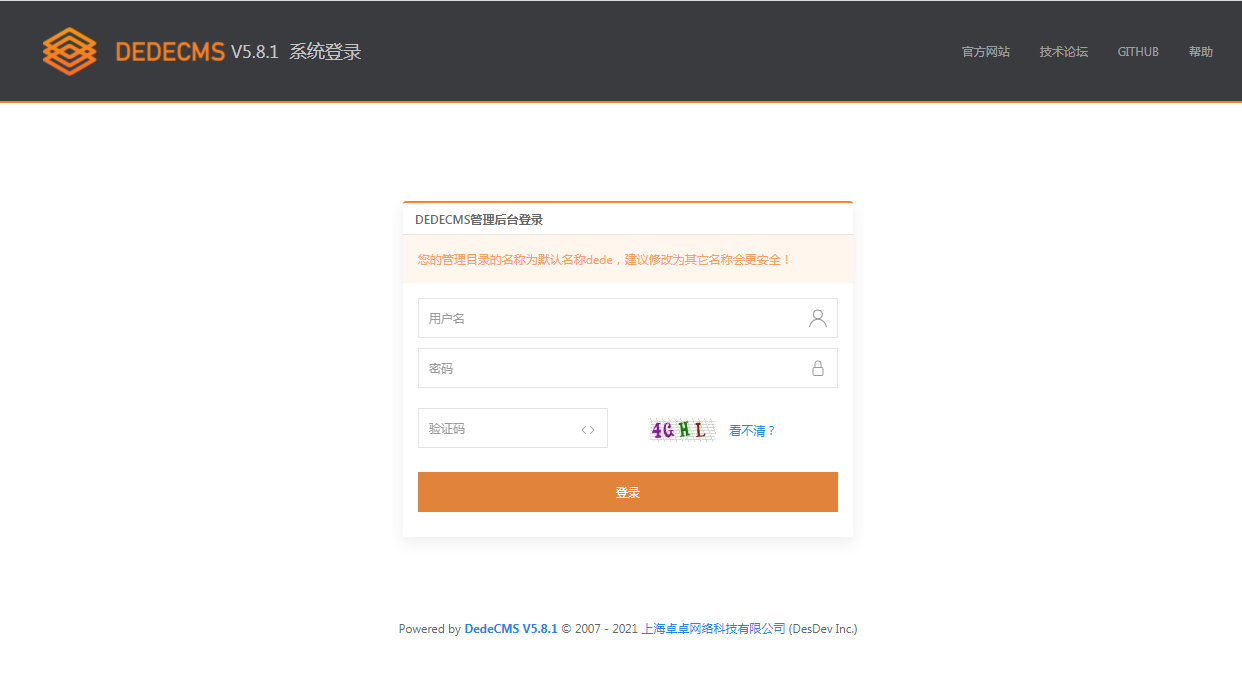Click the GITHUB link in top navigation
1242x695 pixels.
coord(1138,51)
